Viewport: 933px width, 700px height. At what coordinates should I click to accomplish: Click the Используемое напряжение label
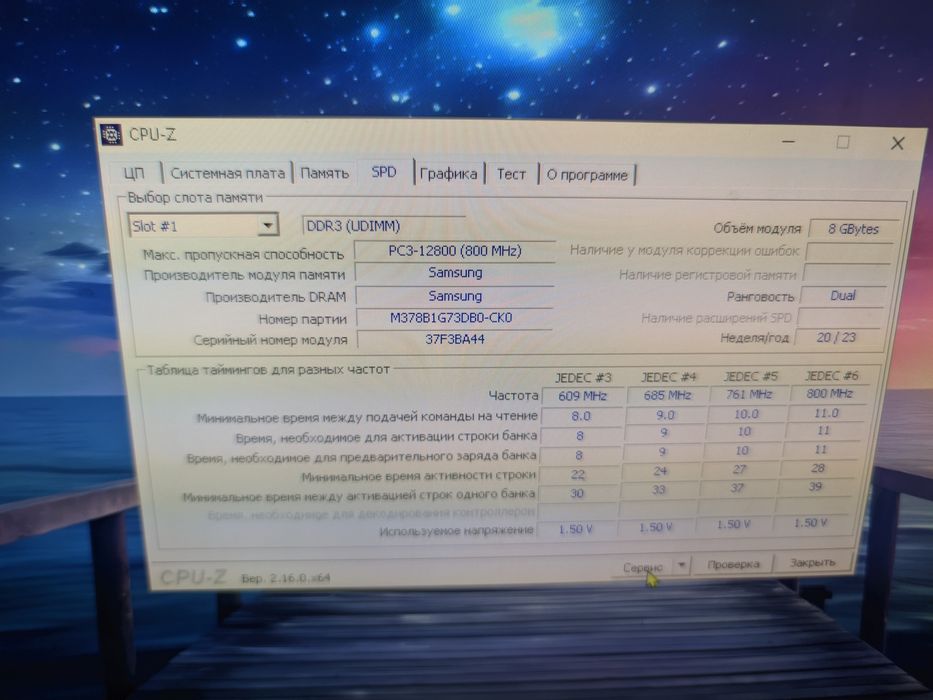pyautogui.click(x=456, y=530)
